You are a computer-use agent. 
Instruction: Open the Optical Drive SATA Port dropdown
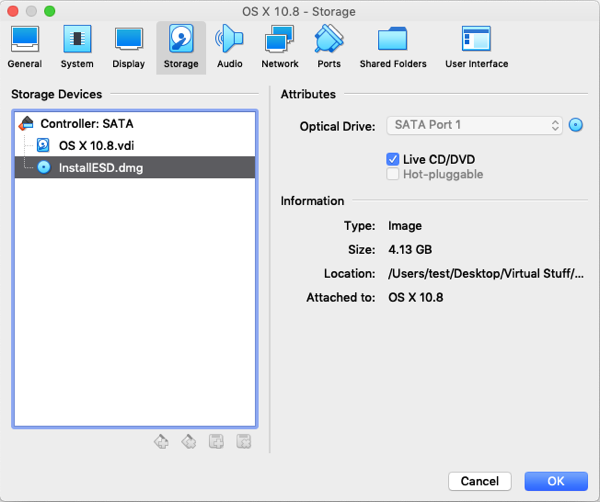point(474,125)
